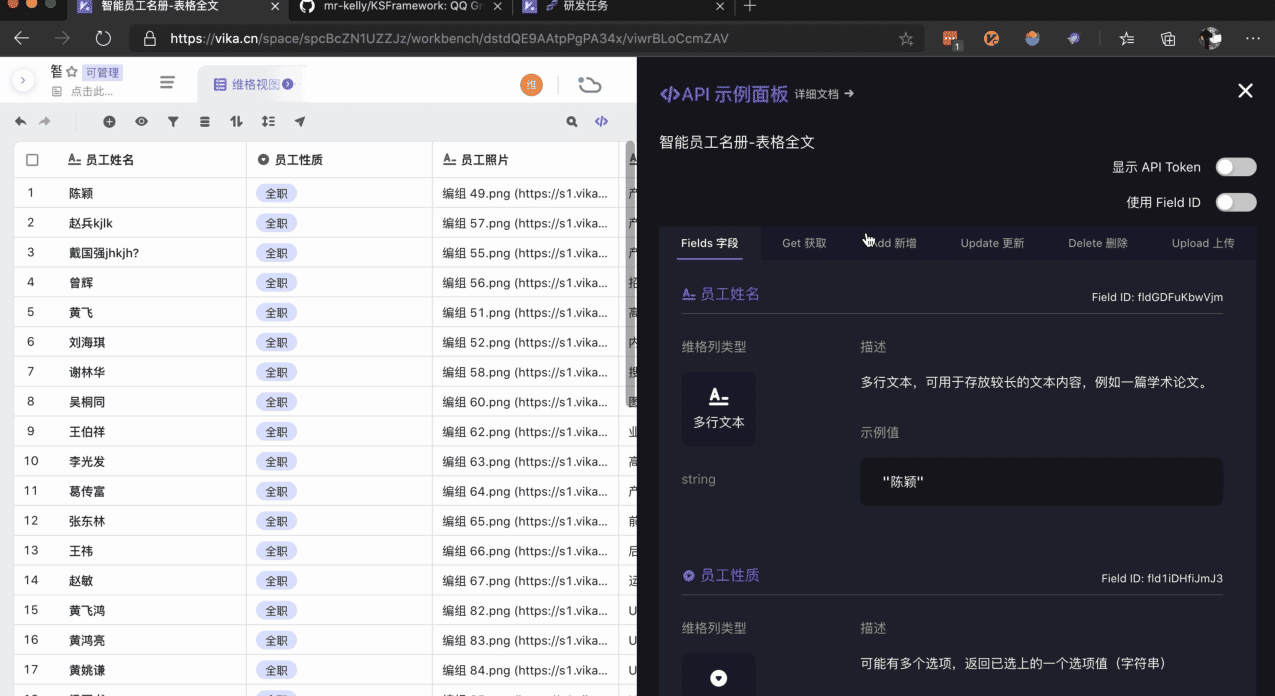1275x696 pixels.
Task: Open the browser collections icon
Action: 1168,39
